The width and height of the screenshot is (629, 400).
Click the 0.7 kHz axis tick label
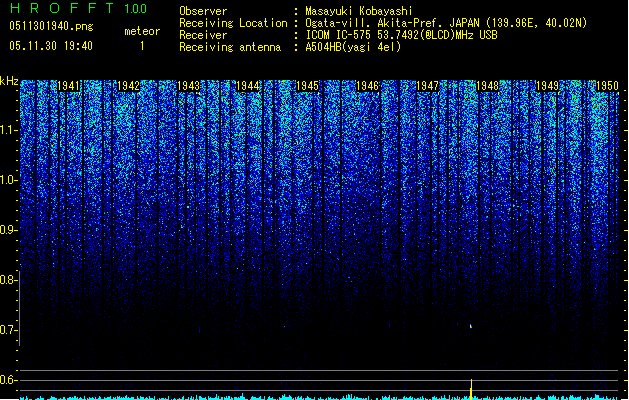coord(8,330)
